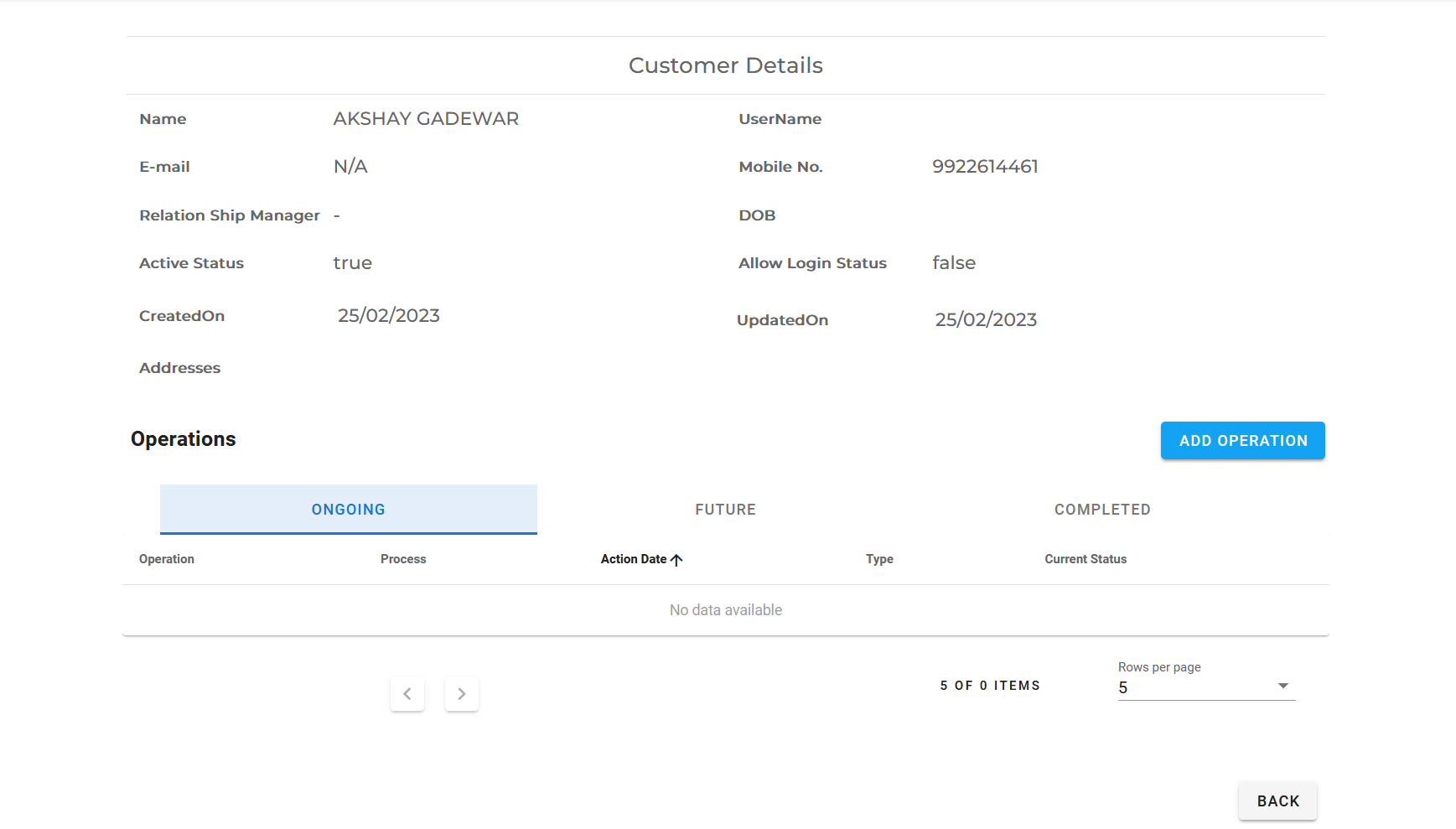
Task: Switch to the FUTURE tab
Action: [x=725, y=509]
